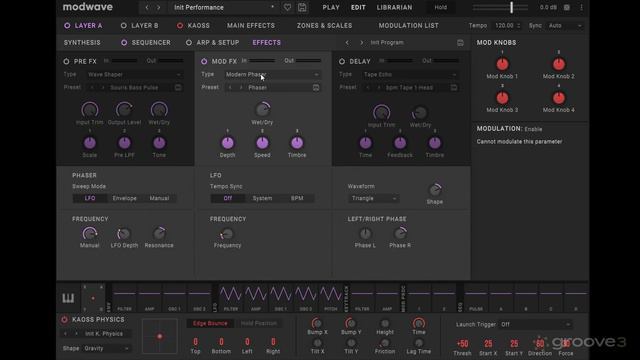The height and width of the screenshot is (360, 640).
Task: Click the Phase L knob
Action: tap(365, 233)
